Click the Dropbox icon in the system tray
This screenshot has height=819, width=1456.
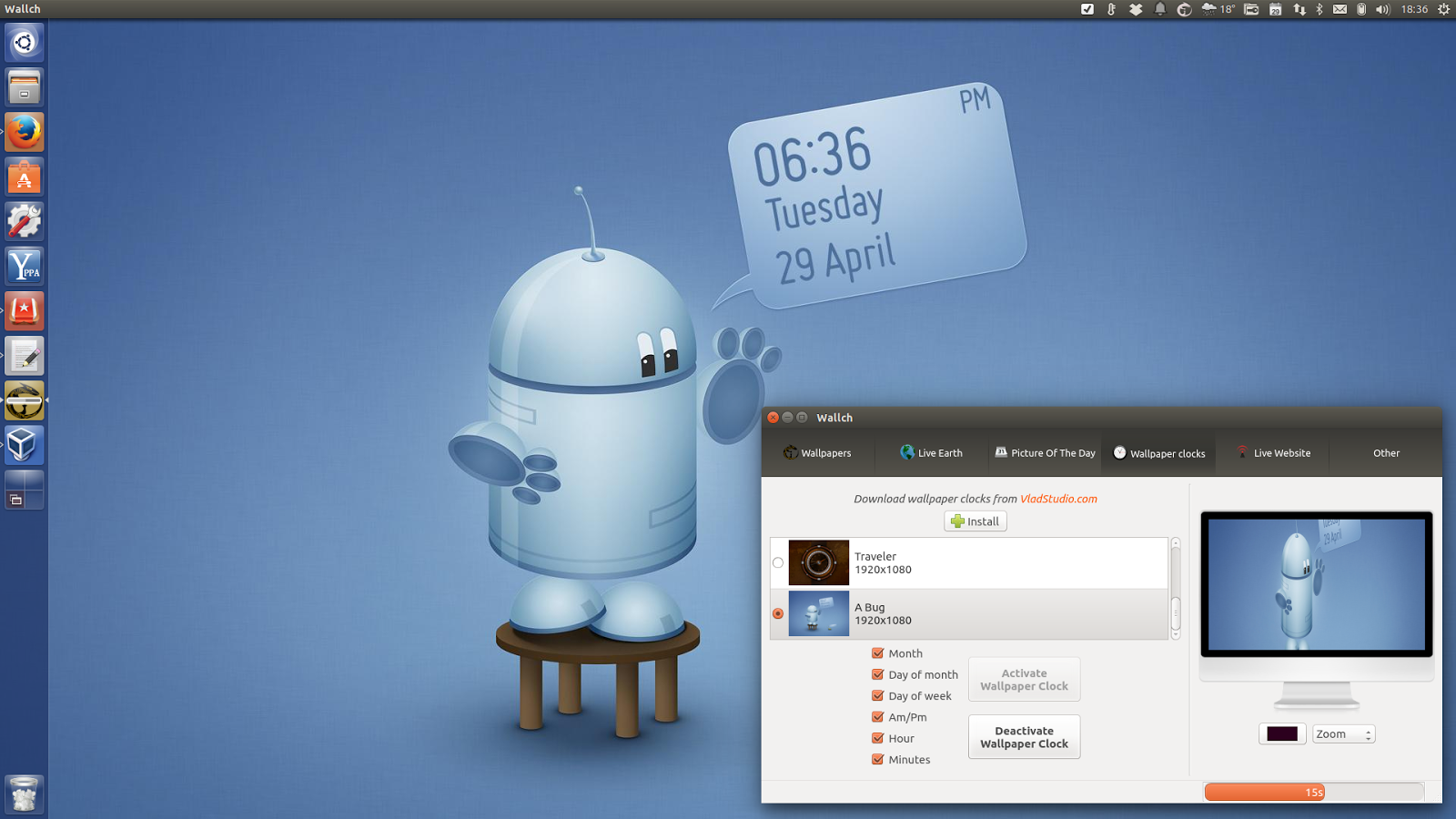point(1135,9)
